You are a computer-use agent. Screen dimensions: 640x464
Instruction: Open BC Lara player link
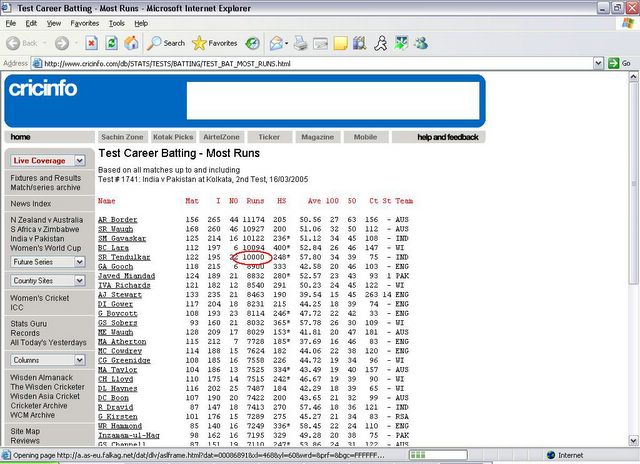(113, 248)
